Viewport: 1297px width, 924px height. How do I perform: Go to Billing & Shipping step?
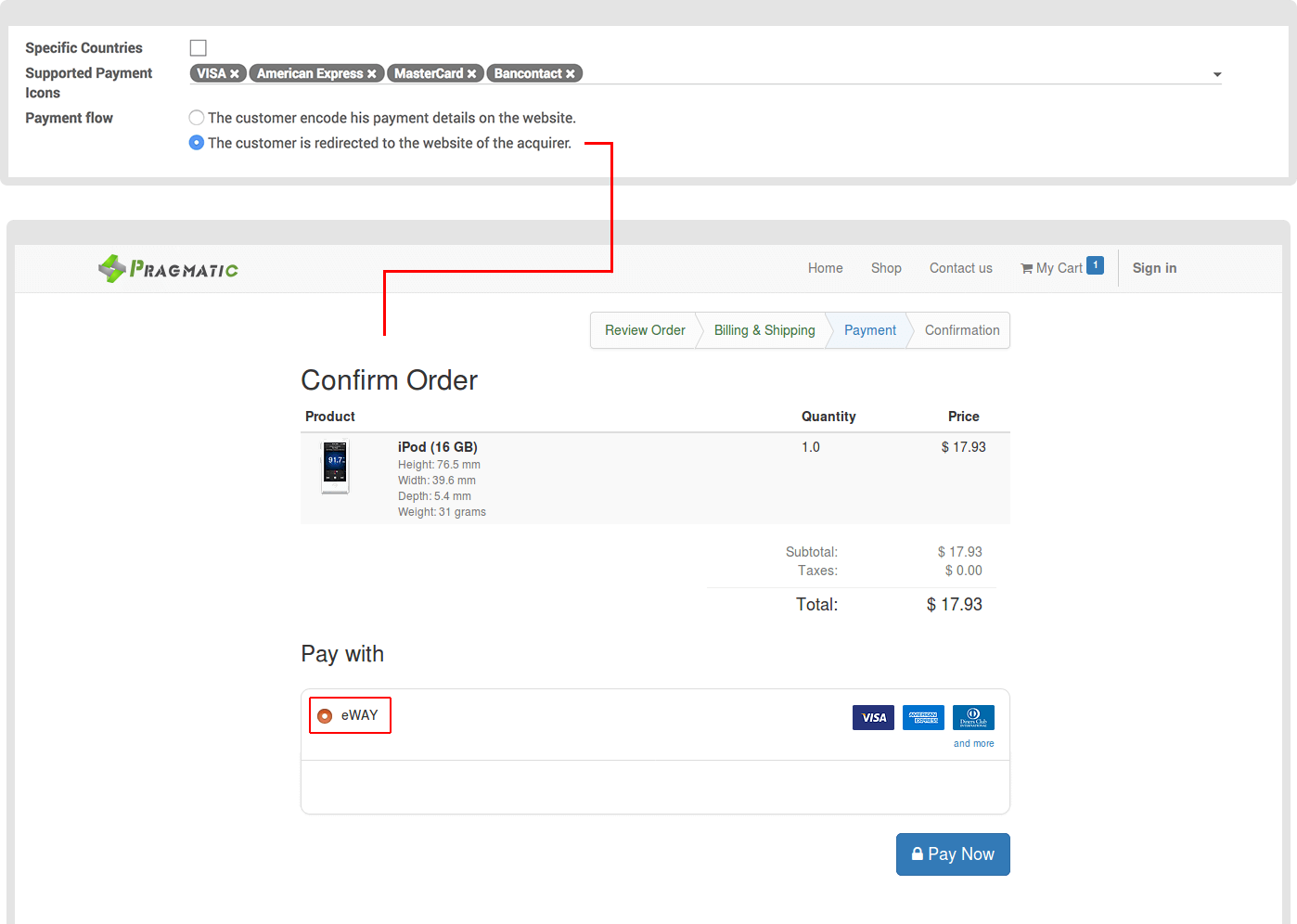[764, 330]
